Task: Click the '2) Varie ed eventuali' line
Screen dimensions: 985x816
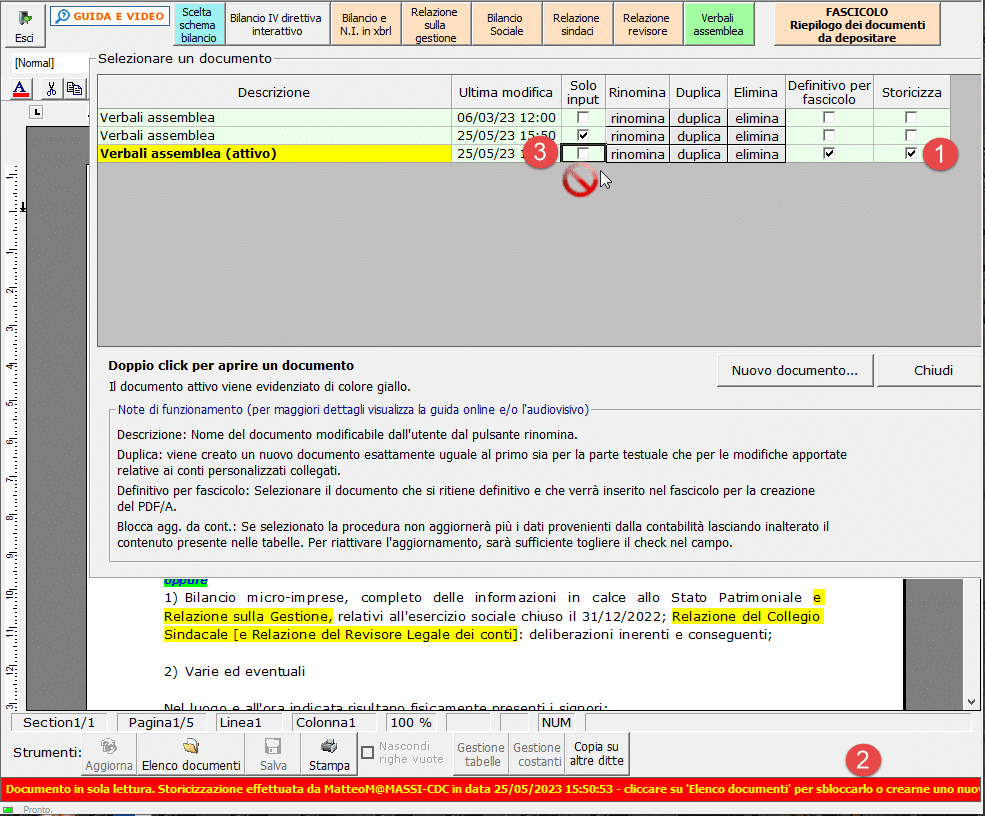Action: click(x=234, y=672)
